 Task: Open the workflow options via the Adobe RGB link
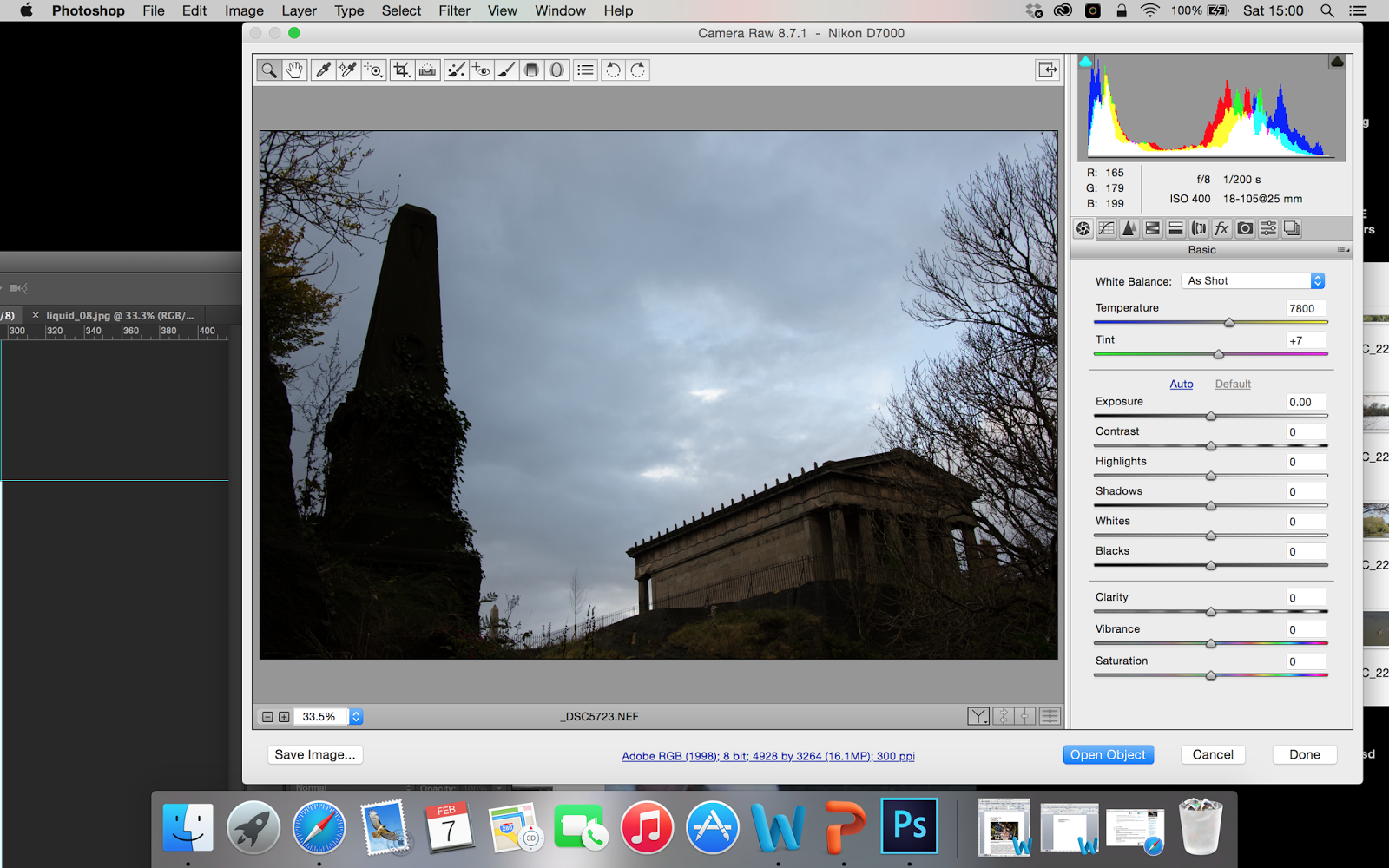(767, 755)
